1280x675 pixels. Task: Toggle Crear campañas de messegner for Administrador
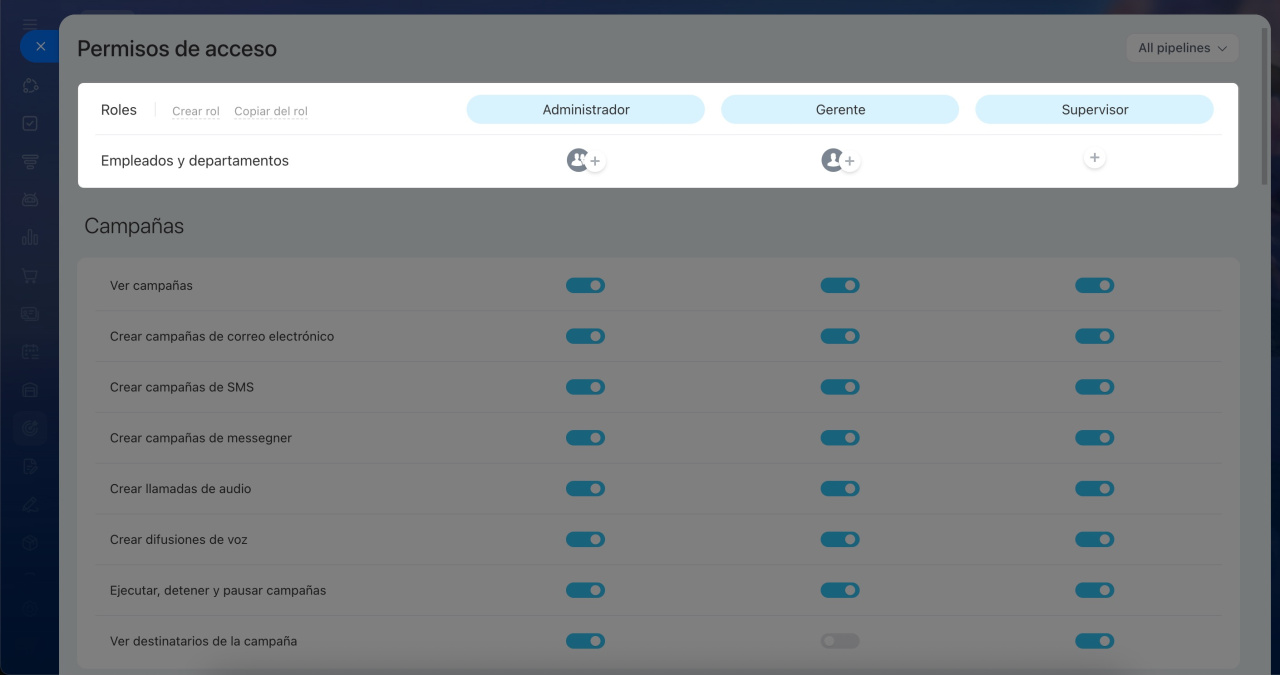586,438
